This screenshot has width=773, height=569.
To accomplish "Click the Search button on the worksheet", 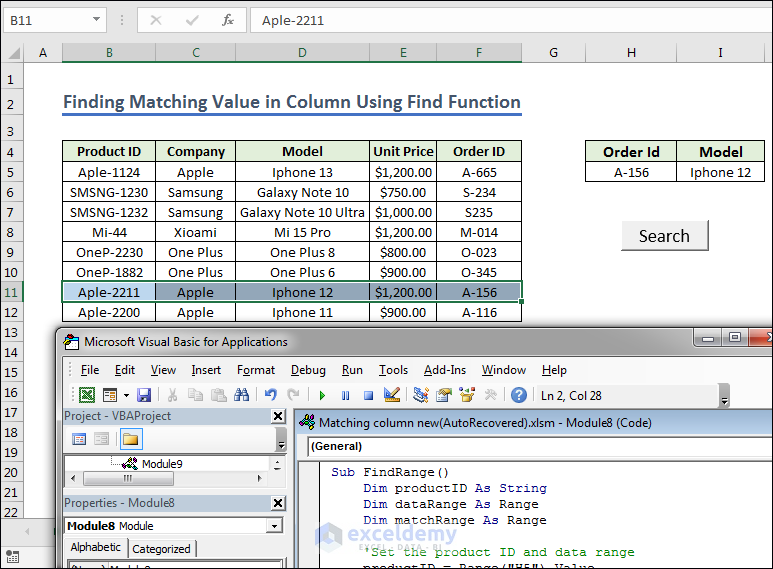I will tap(664, 236).
